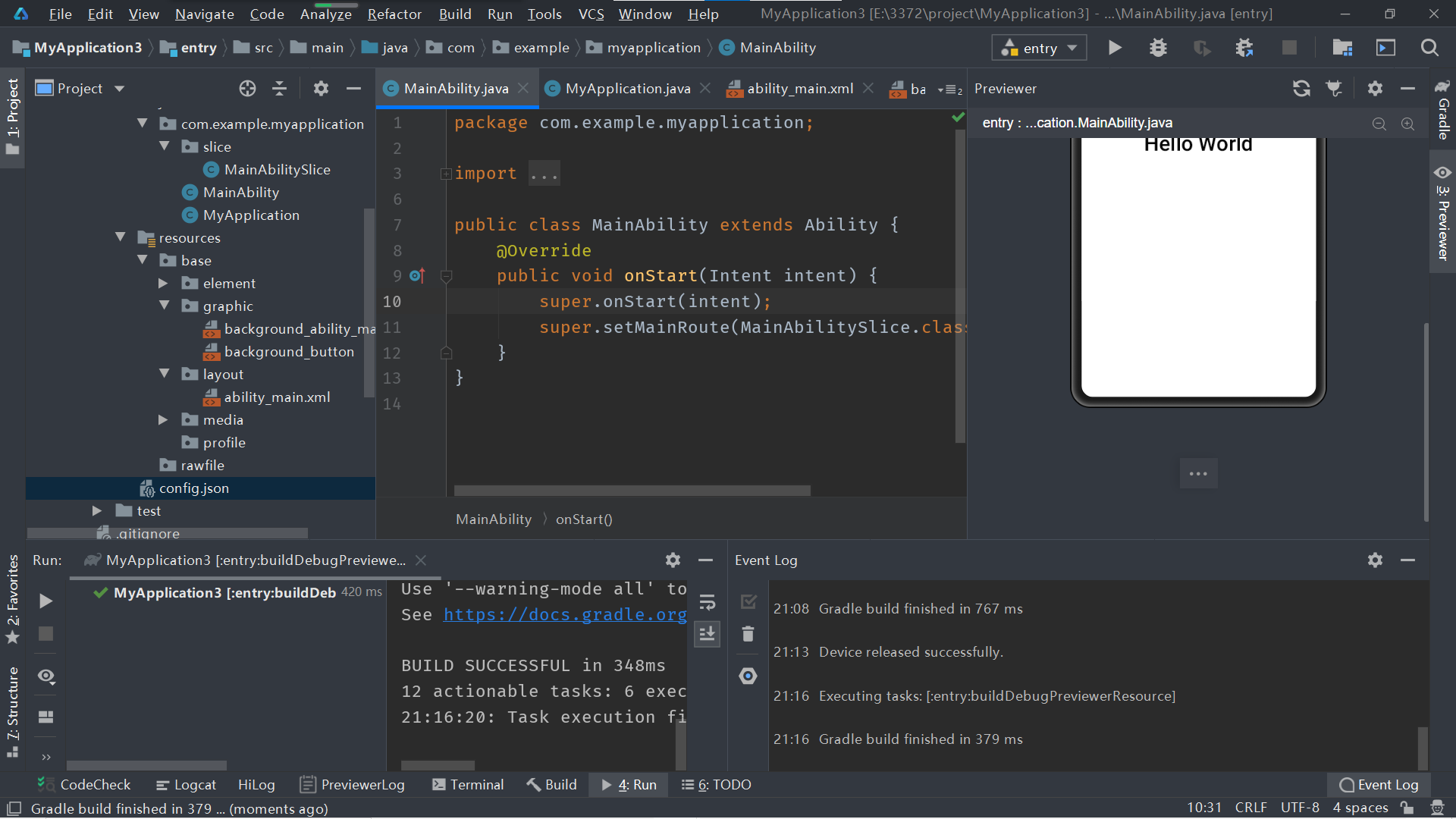Zoom in the Previewer display
1456x819 pixels.
coord(1408,124)
